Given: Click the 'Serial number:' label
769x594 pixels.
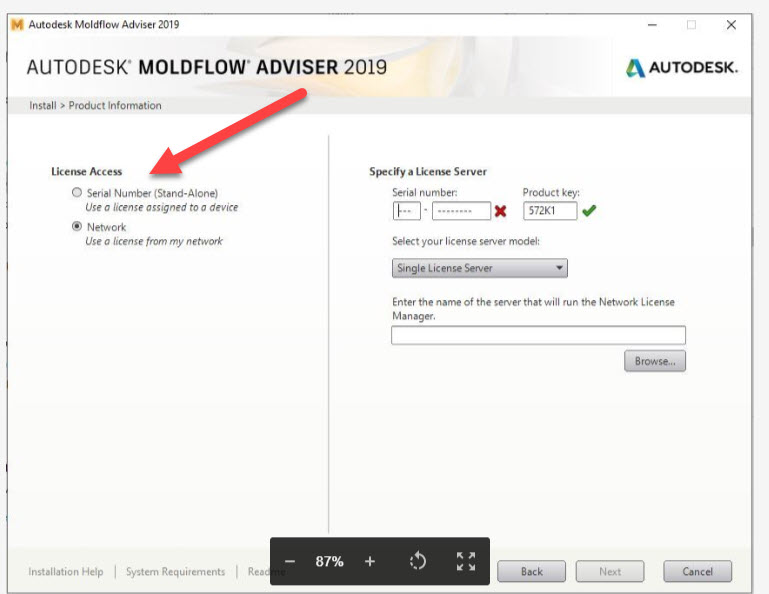Looking at the screenshot, I should pos(425,192).
